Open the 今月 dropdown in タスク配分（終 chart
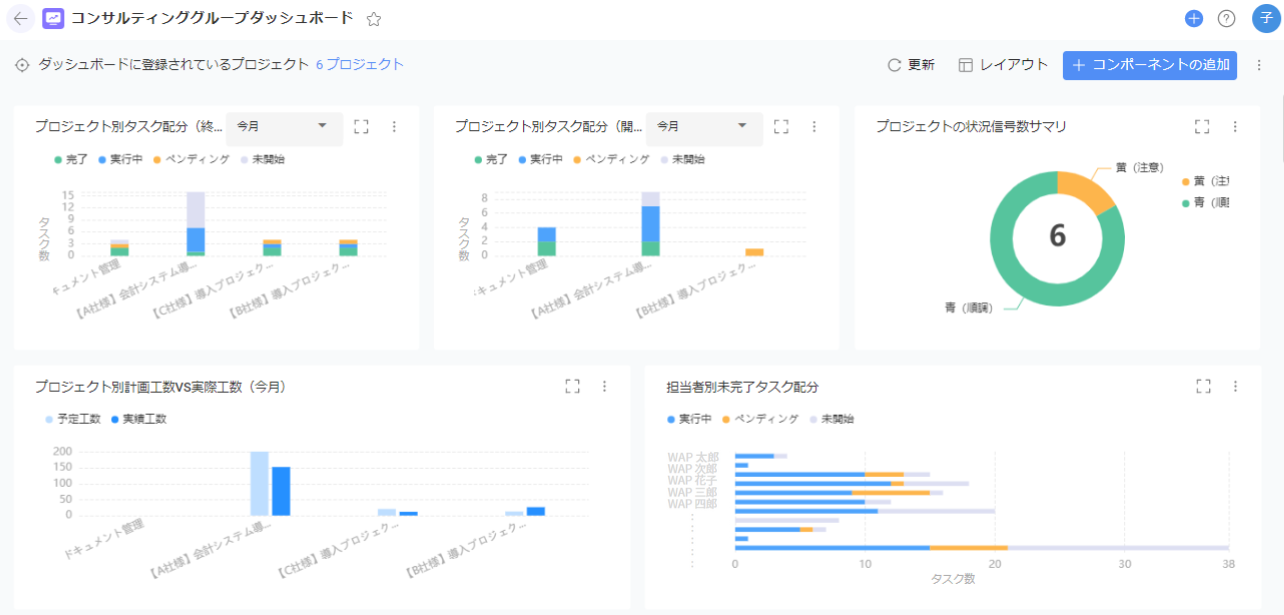 [x=284, y=127]
